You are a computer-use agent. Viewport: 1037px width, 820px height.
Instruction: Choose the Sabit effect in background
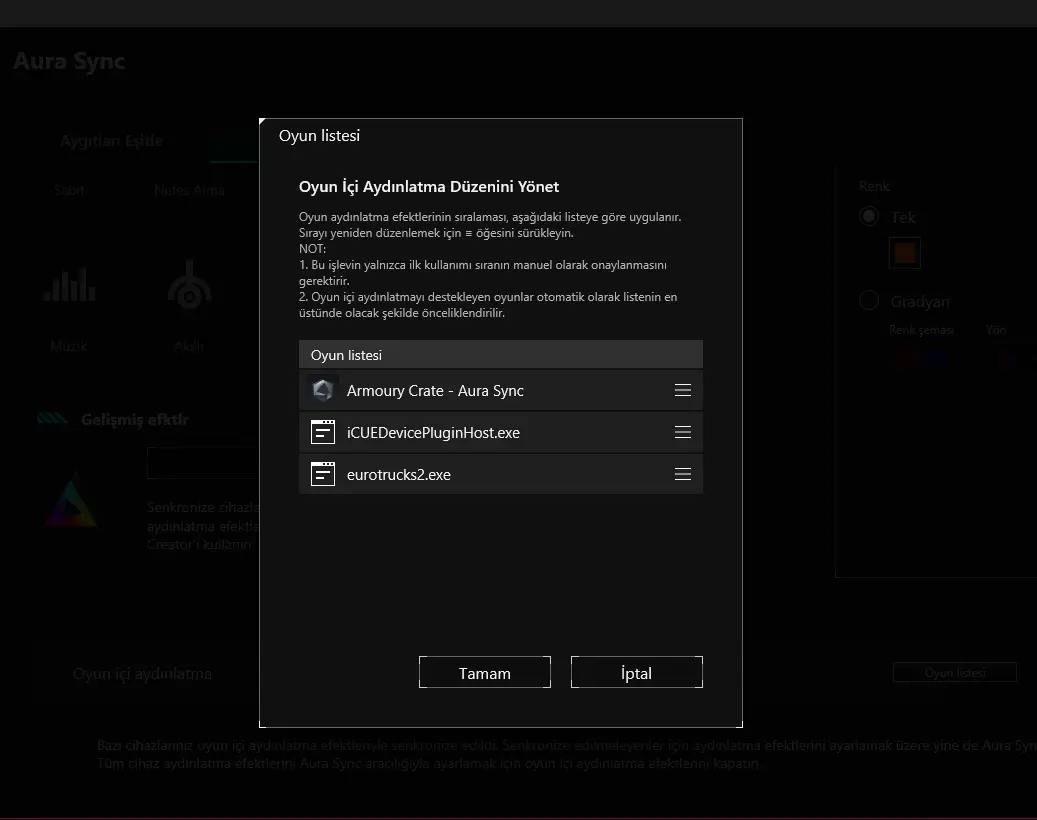point(69,190)
